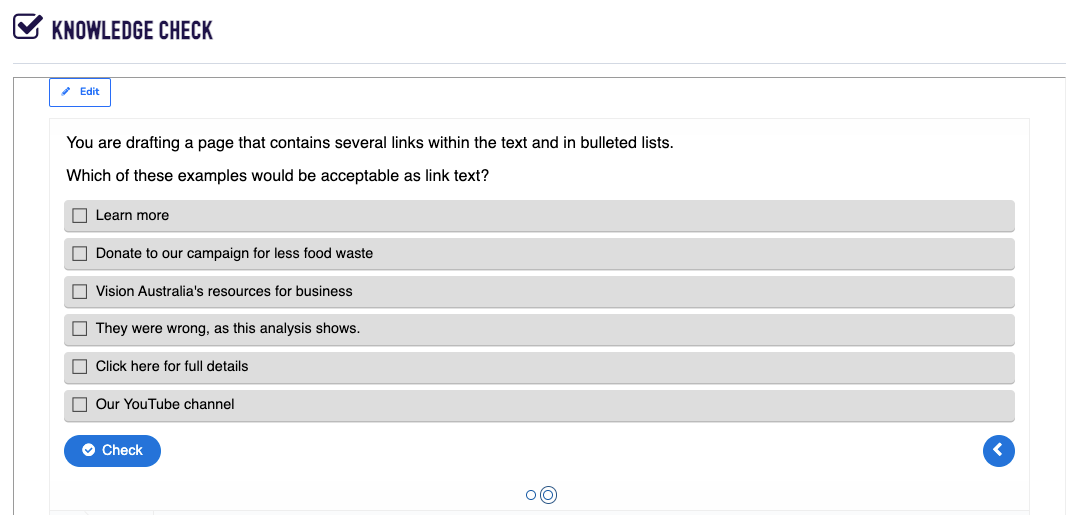Click the "Knowledge Check" heading text
The image size is (1073, 515).
click(x=133, y=30)
